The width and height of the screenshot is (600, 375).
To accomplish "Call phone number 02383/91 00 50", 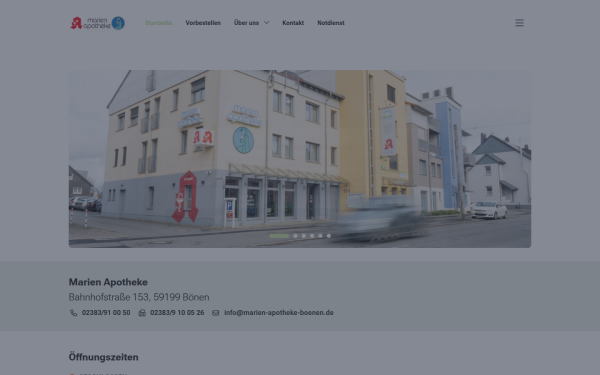I will coord(106,313).
